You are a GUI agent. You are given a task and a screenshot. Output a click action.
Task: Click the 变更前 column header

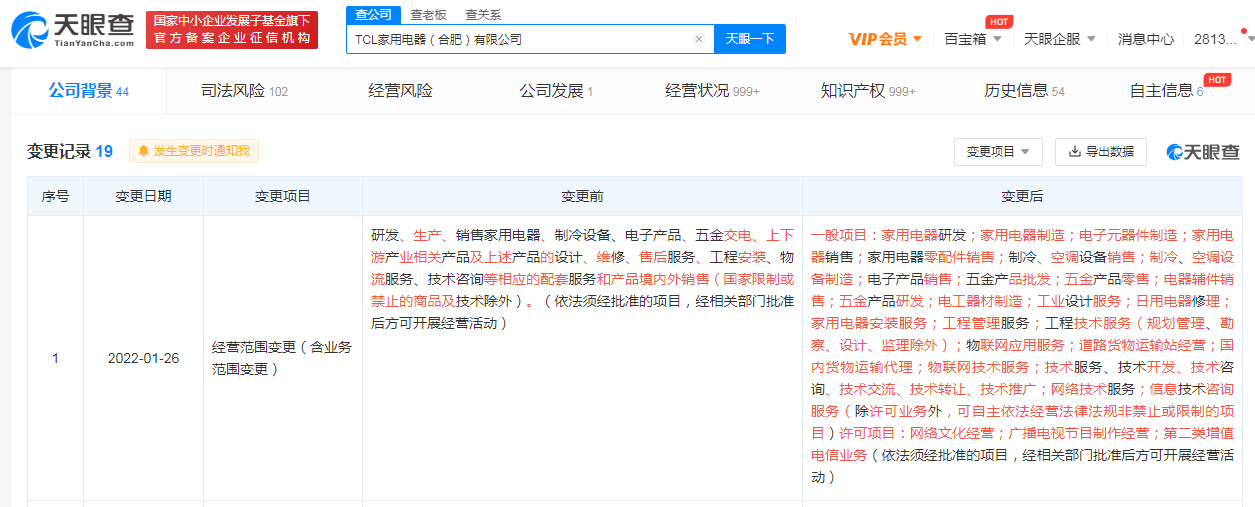[582, 197]
